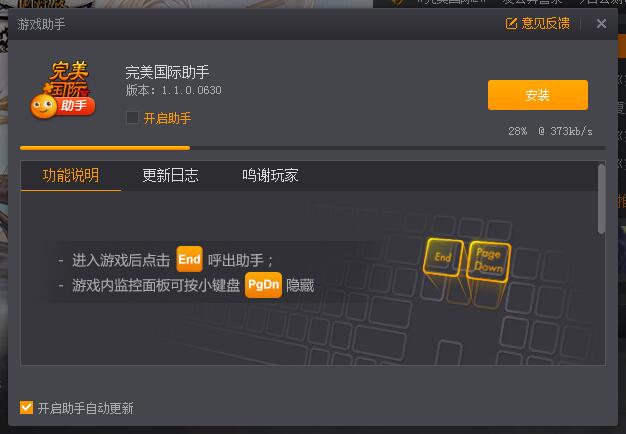Viewport: 626px width, 434px height.
Task: Open the 更新日志 tab
Action: click(170, 175)
